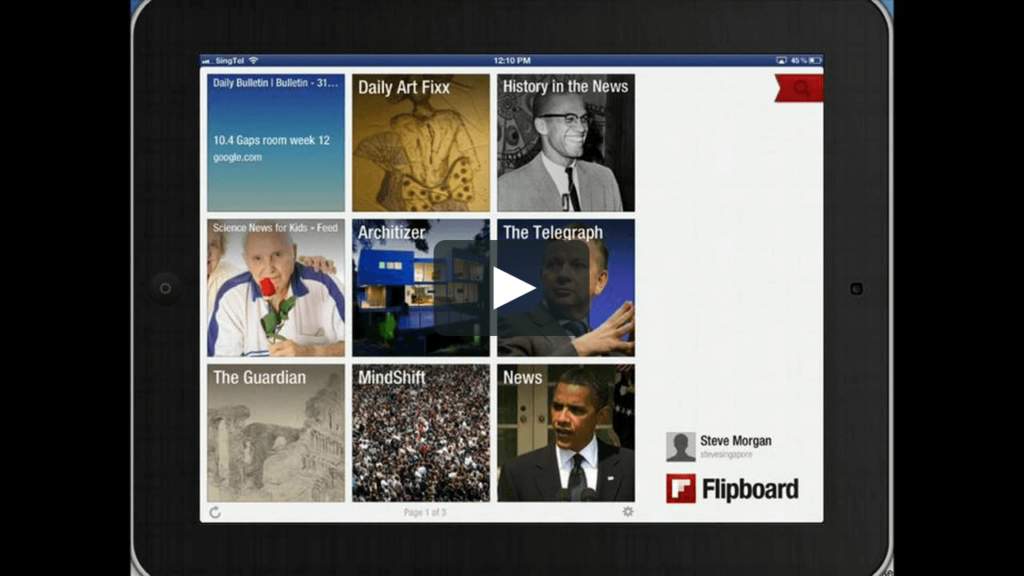
Task: Open the settings gear icon
Action: pyautogui.click(x=628, y=511)
